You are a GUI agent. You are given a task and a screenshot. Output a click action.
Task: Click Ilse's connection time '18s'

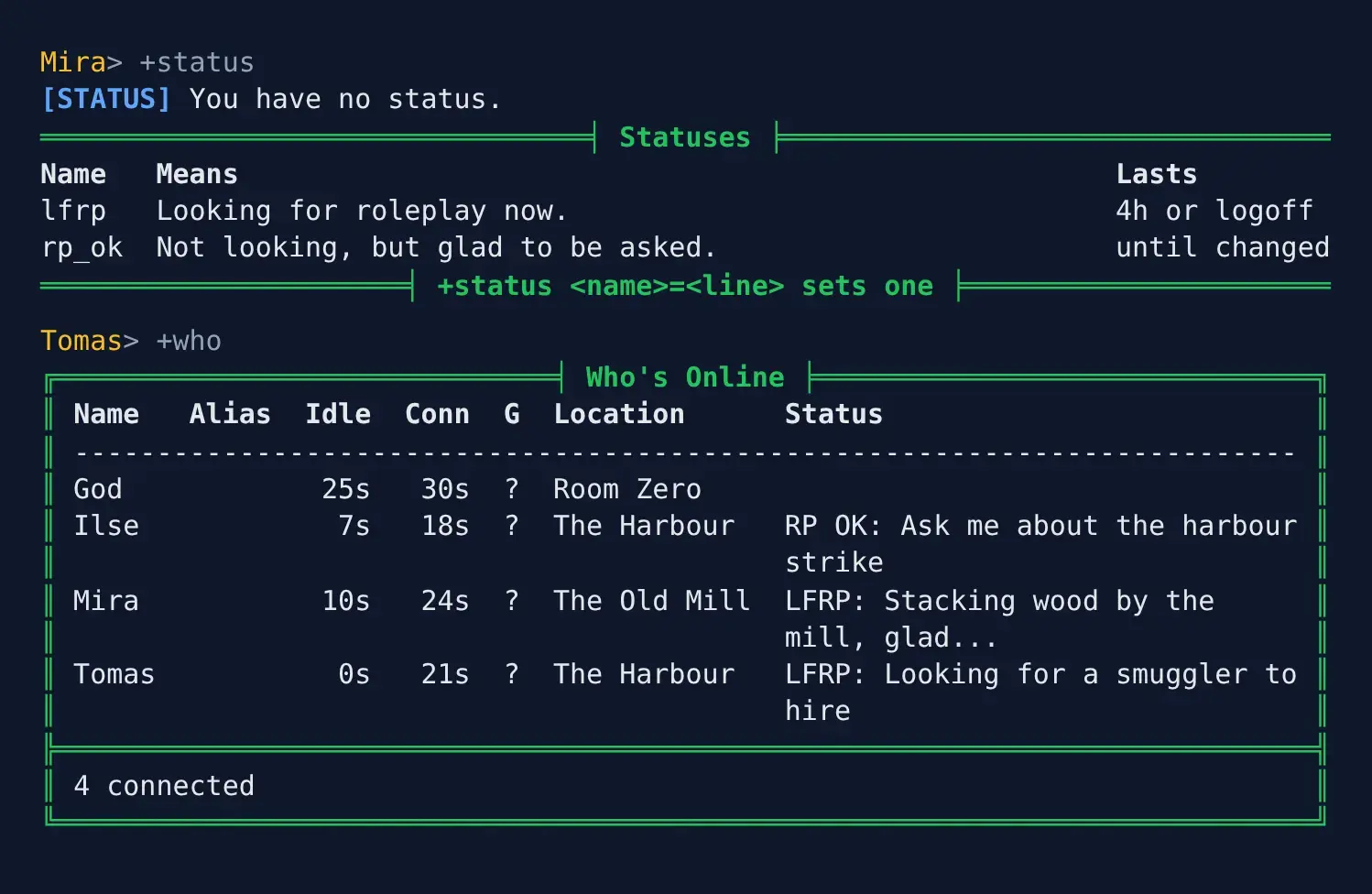coord(445,526)
